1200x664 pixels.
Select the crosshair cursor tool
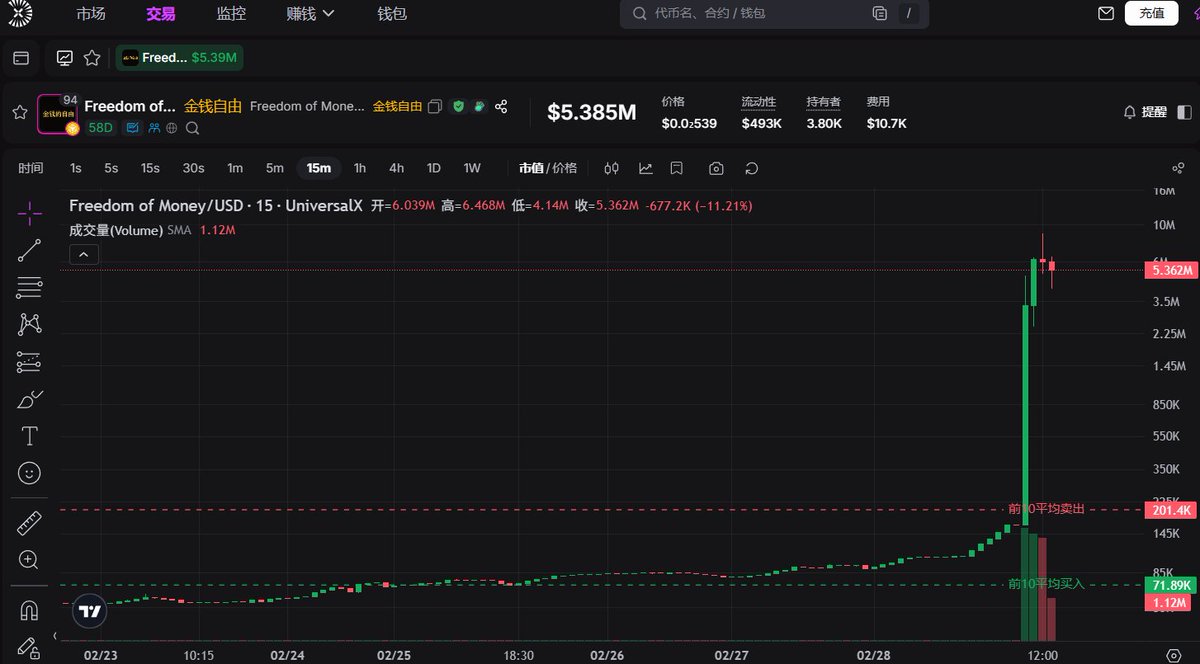30,212
